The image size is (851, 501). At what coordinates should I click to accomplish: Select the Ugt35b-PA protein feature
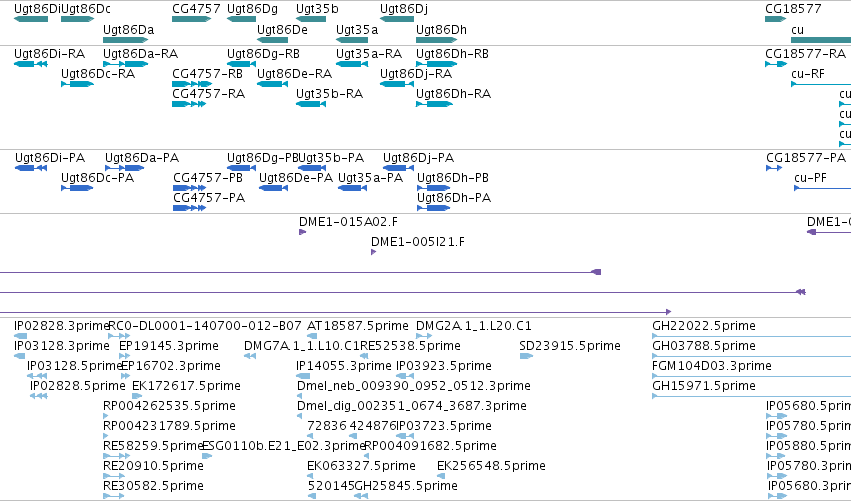(313, 168)
